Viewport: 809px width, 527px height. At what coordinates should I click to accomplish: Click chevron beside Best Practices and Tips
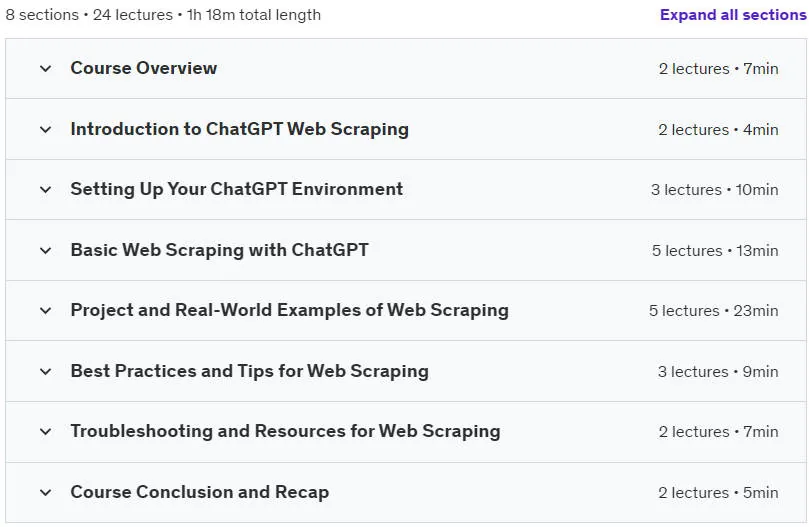pos(45,372)
